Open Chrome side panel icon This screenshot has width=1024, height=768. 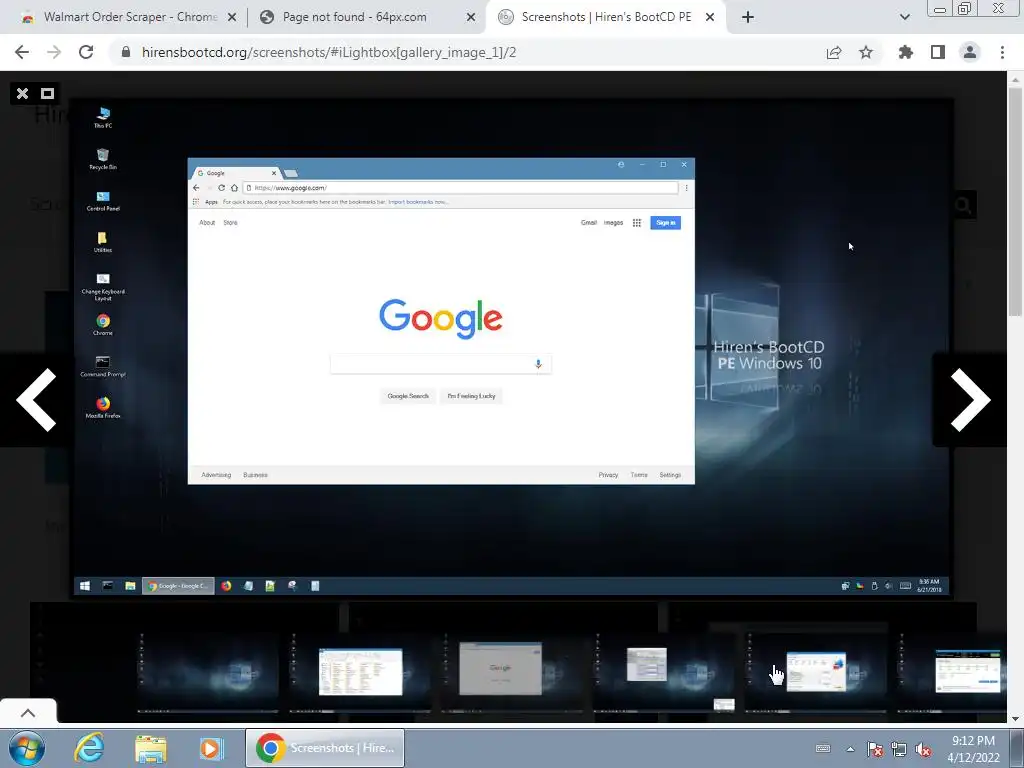(938, 52)
